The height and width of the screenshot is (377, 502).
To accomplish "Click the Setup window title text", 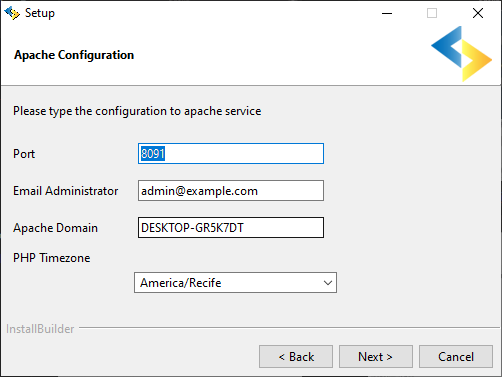I will tap(40, 13).
